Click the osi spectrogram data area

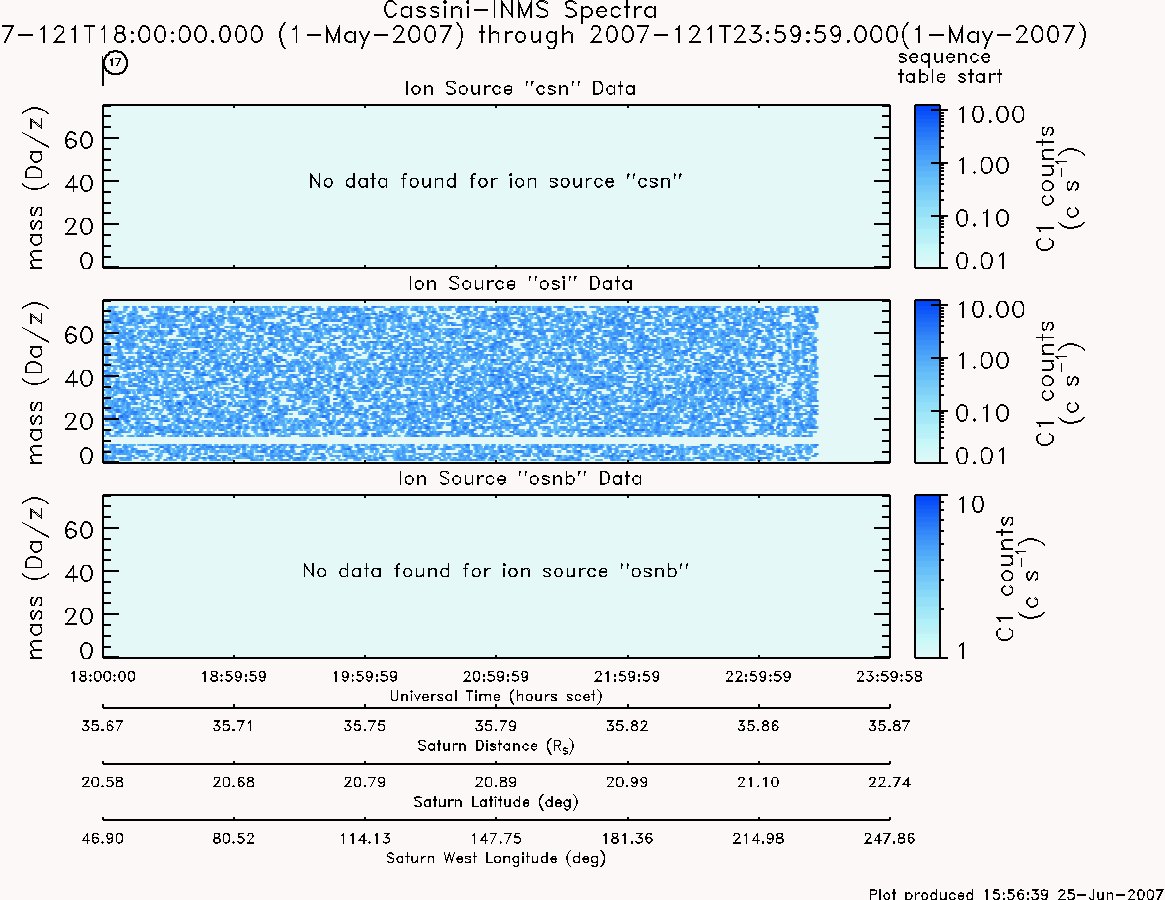[x=461, y=383]
